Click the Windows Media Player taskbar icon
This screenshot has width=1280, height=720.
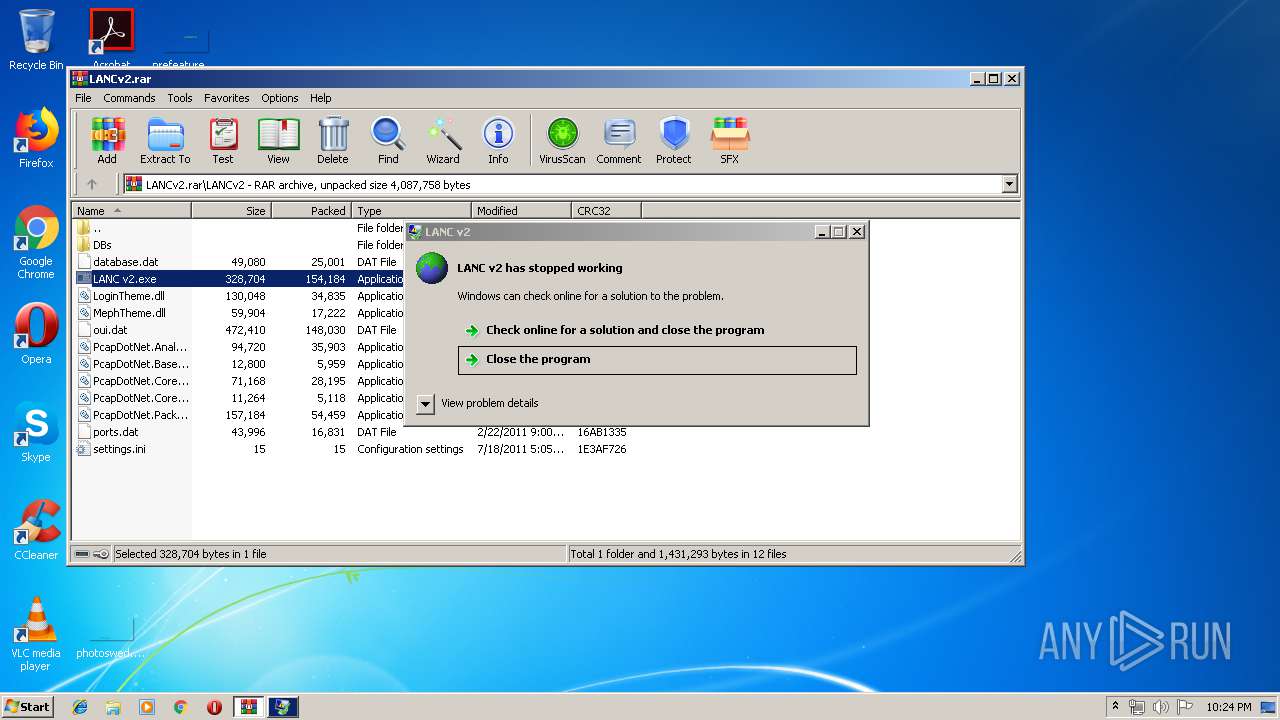click(x=147, y=707)
